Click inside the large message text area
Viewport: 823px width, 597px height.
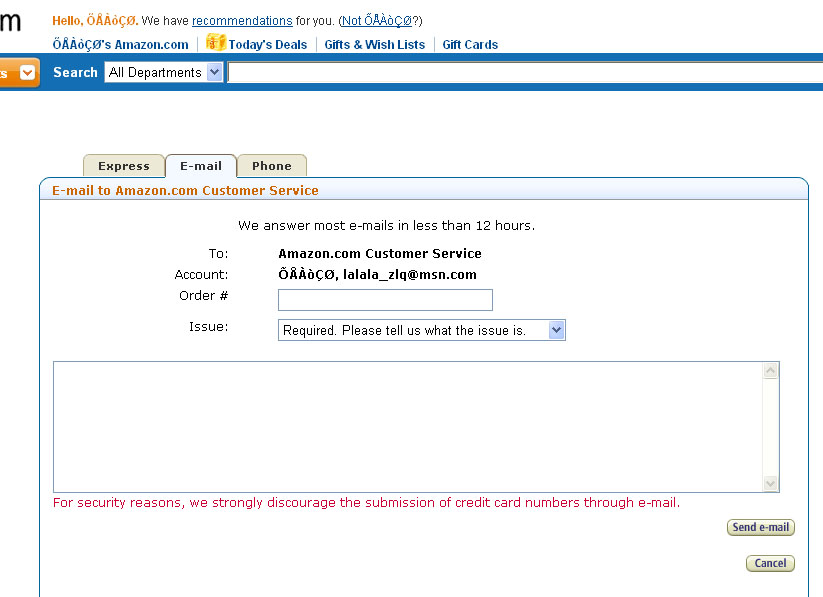[407, 427]
